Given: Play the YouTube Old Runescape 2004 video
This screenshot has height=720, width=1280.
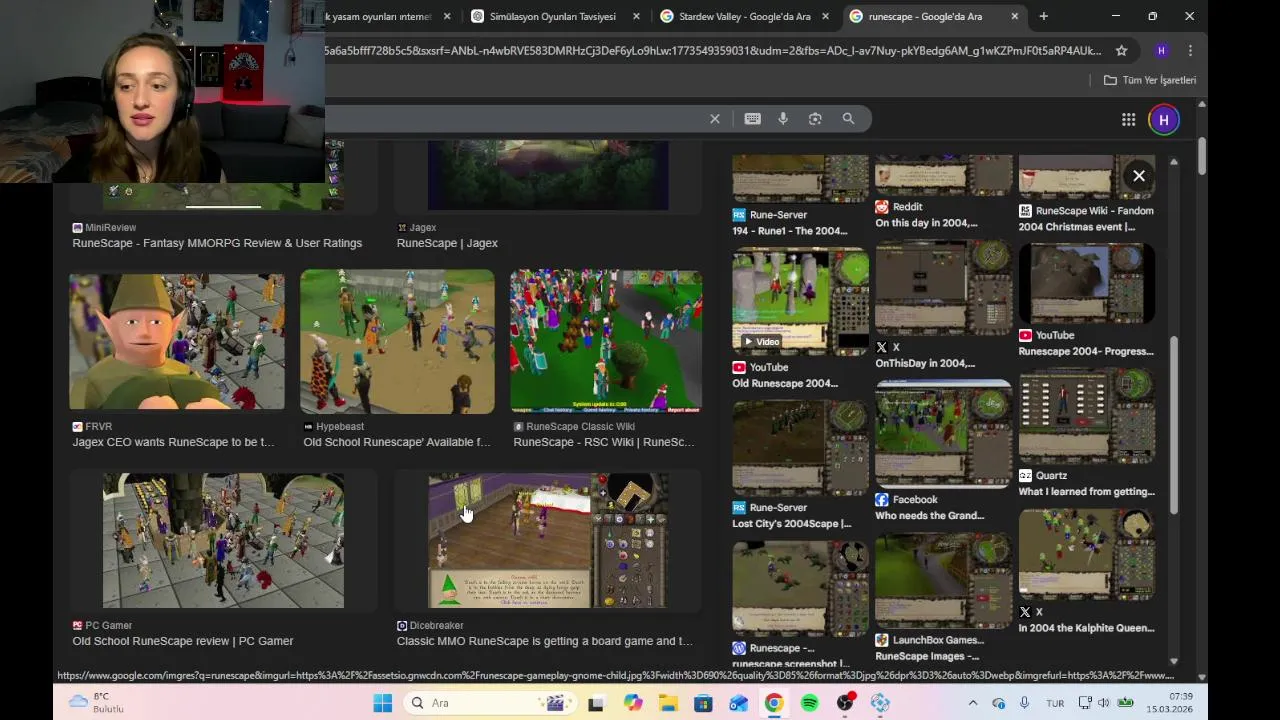Looking at the screenshot, I should click(x=800, y=302).
